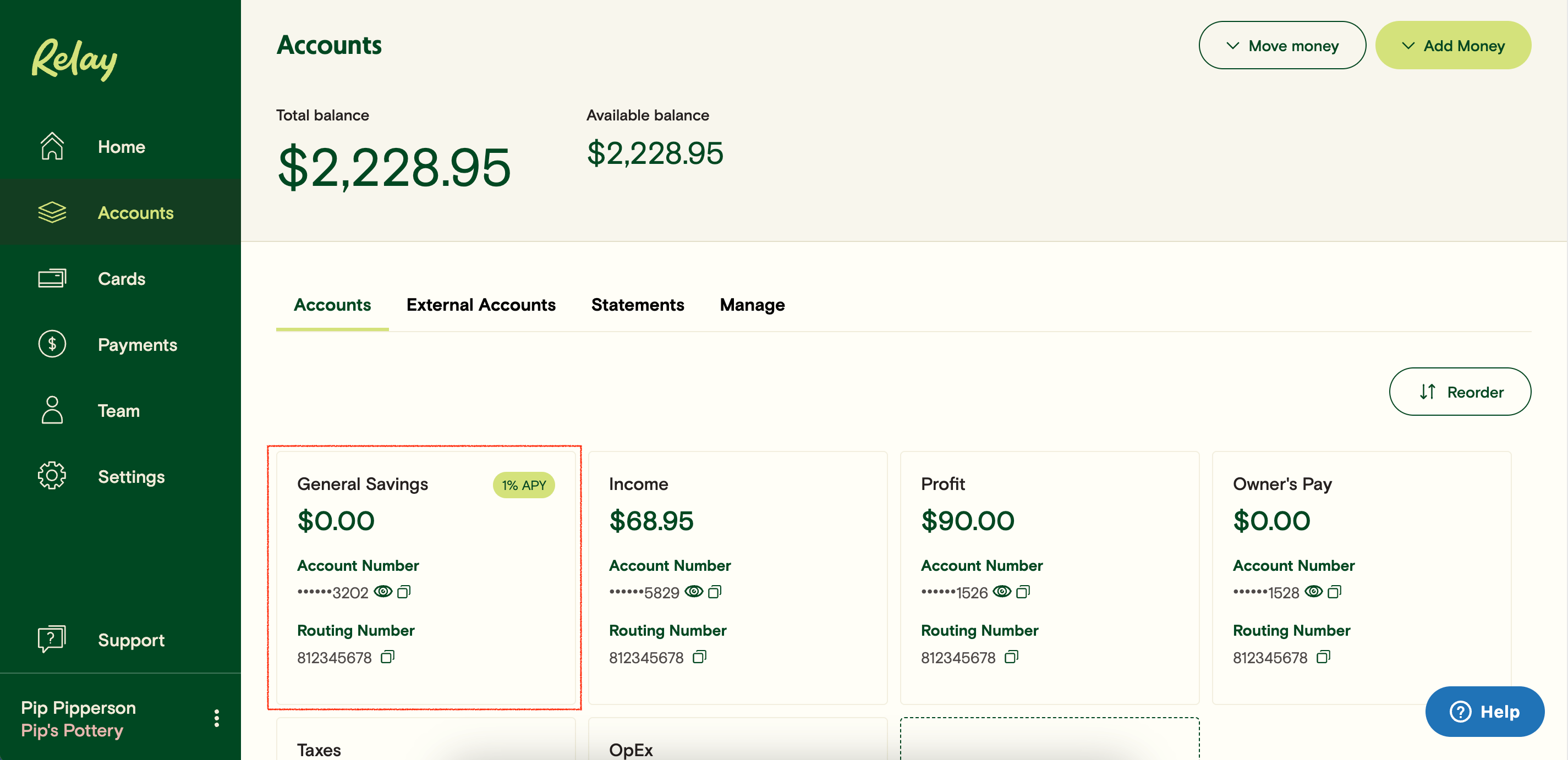Viewport: 1568px width, 760px height.
Task: Click the Reorder button
Action: point(1460,391)
